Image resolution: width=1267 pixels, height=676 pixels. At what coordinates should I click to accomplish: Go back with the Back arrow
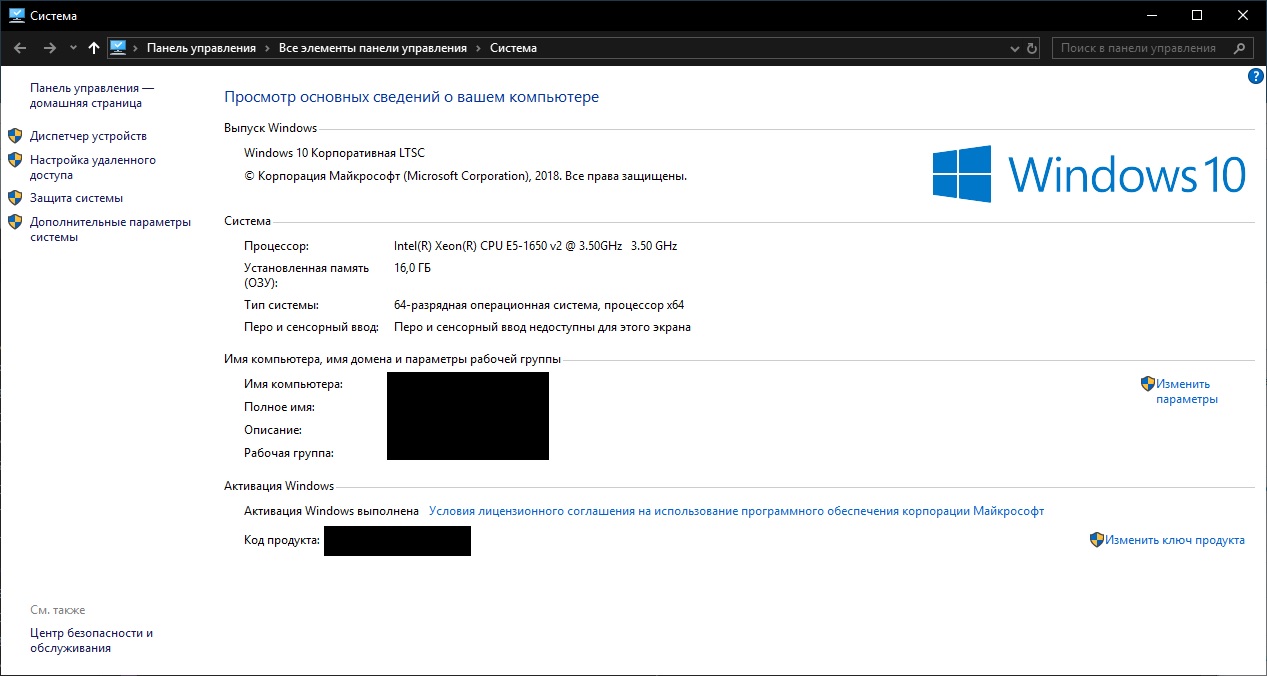click(x=20, y=48)
